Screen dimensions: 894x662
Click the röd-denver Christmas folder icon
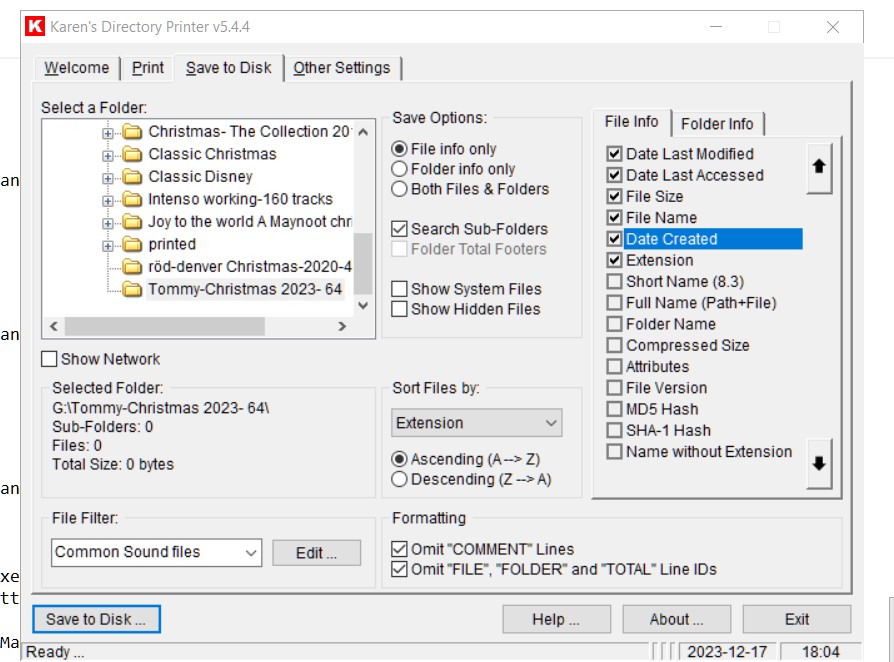click(132, 267)
